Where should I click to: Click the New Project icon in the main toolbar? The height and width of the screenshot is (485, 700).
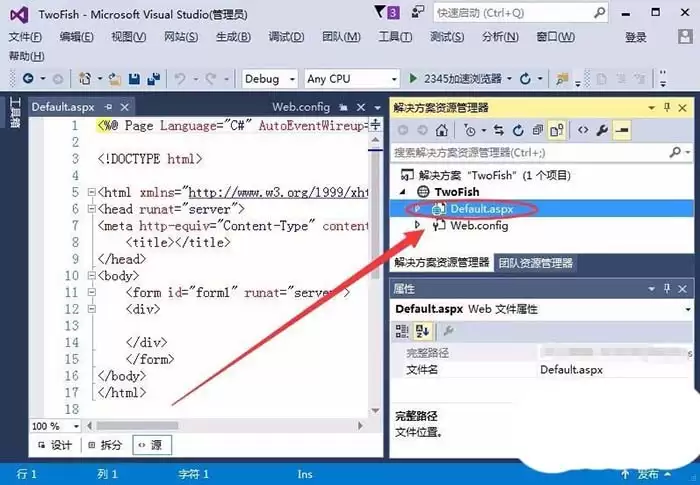pos(84,79)
